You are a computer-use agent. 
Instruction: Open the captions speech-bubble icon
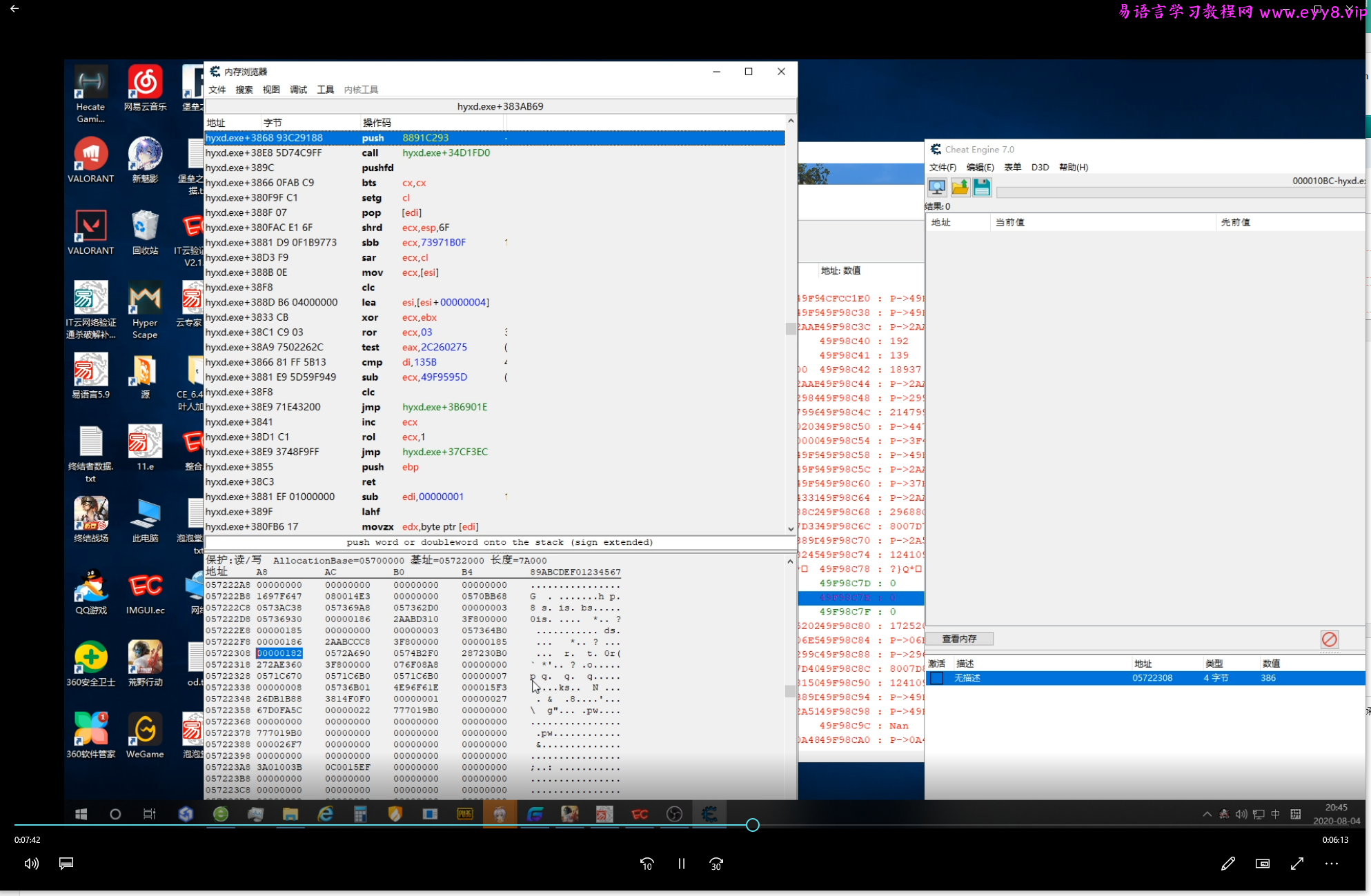click(66, 864)
